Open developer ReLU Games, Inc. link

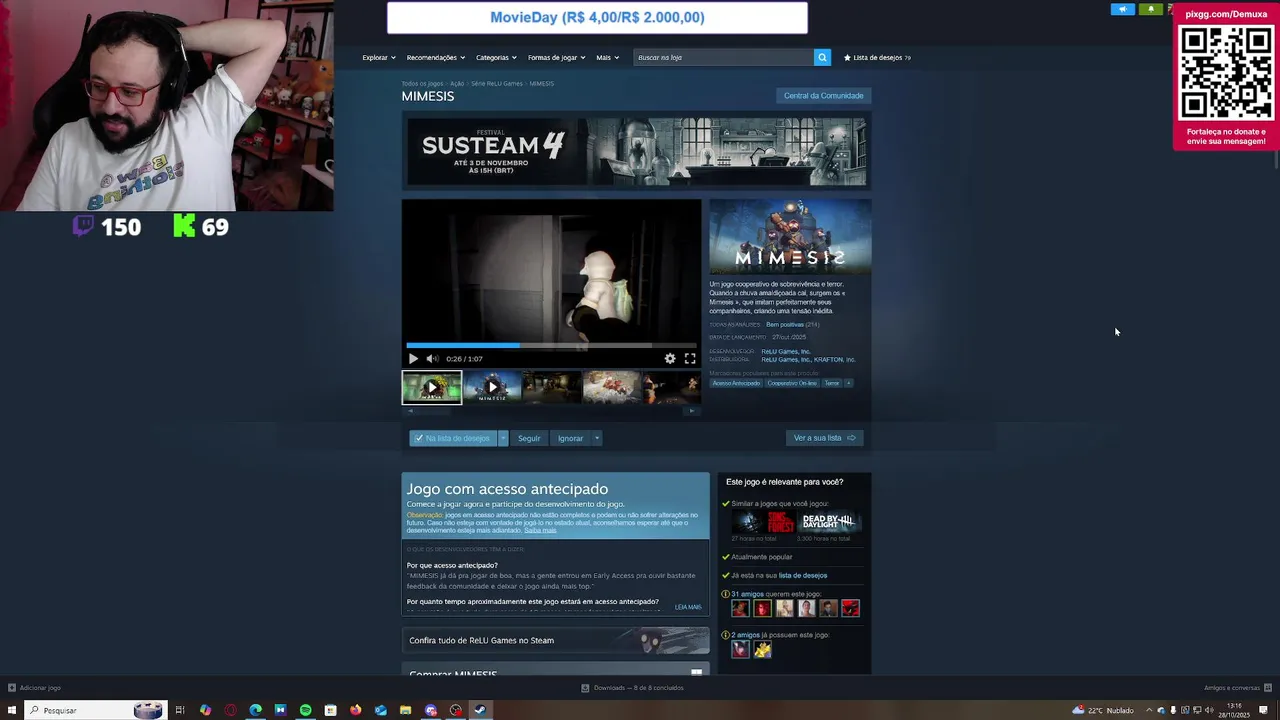click(786, 351)
